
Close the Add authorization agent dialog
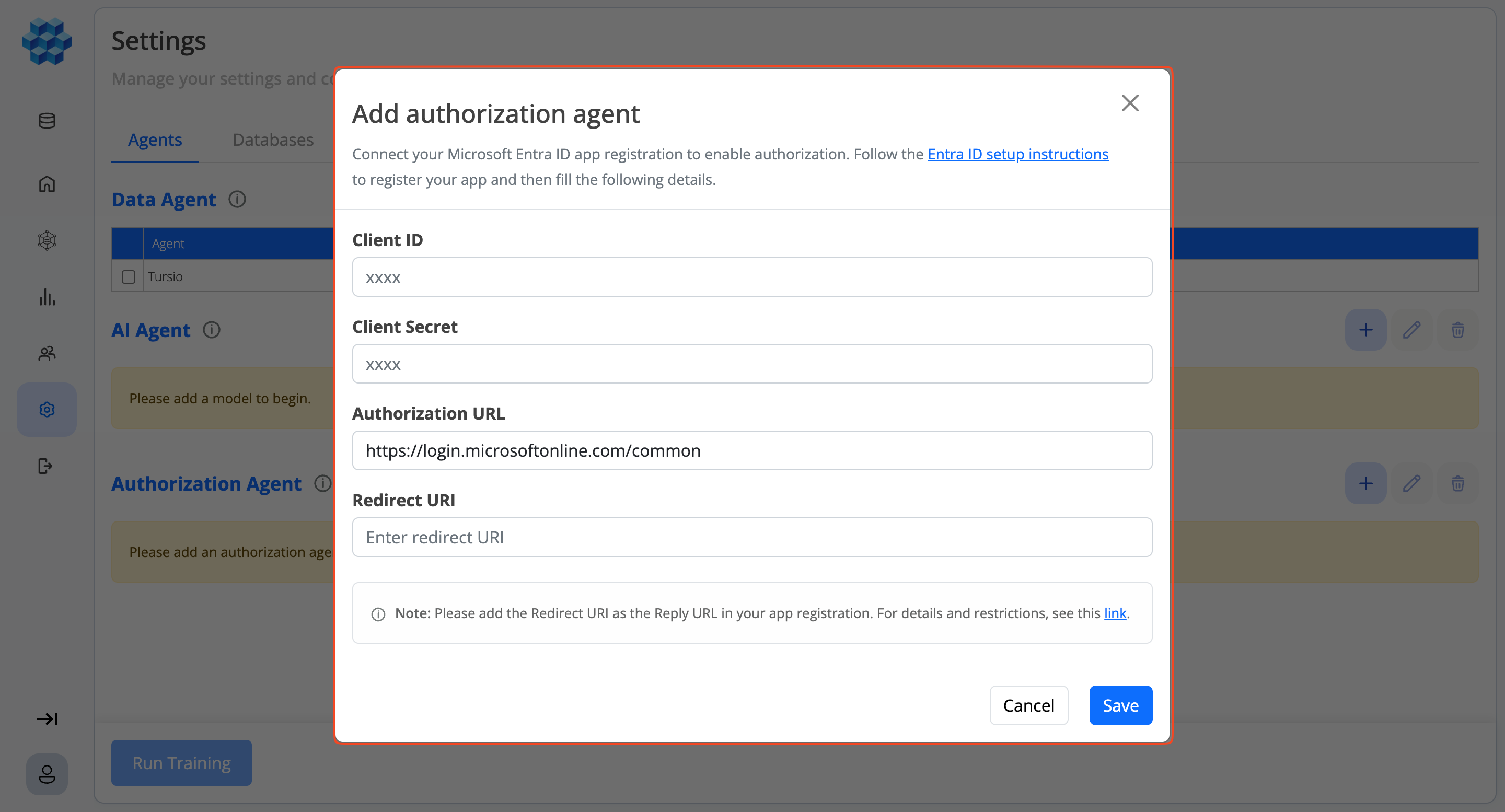(1129, 103)
